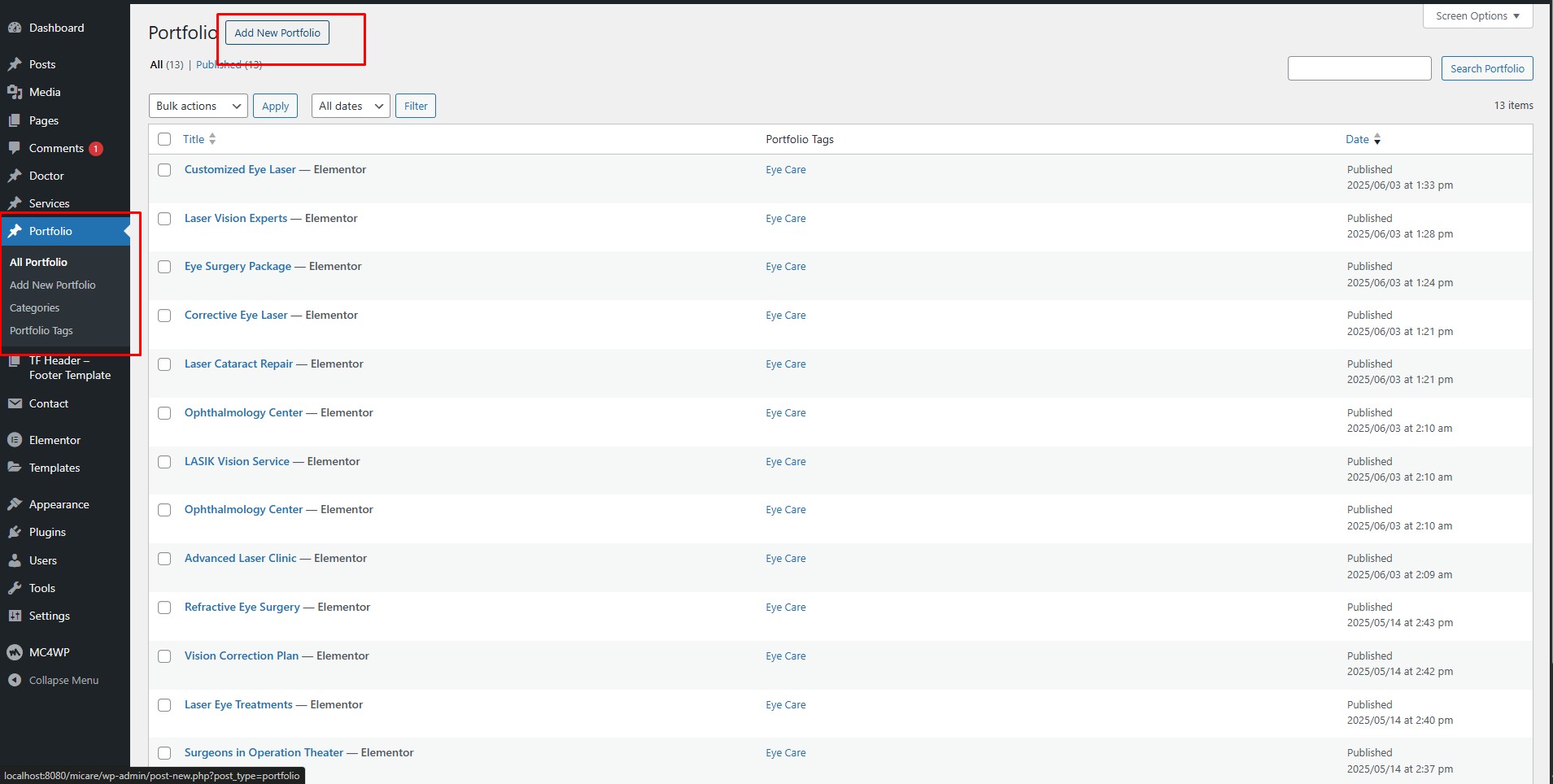1553x784 pixels.
Task: Check the Laser Eye Treatments row checkbox
Action: pyautogui.click(x=164, y=705)
